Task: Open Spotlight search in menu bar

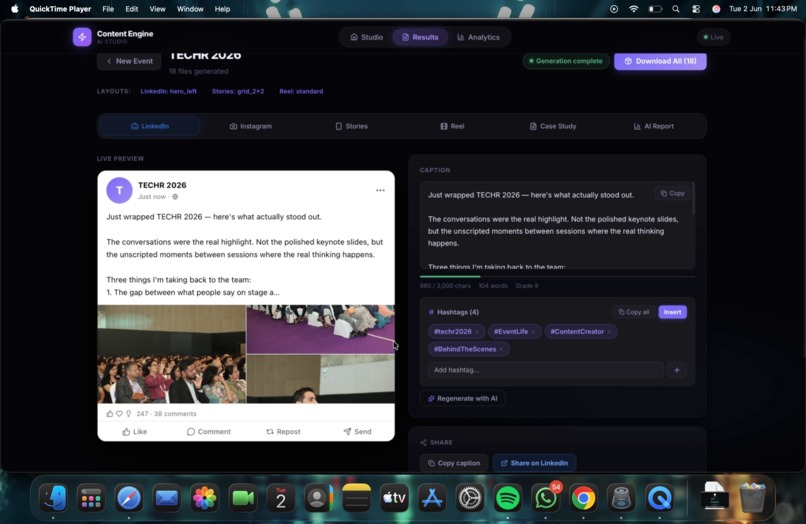Action: click(x=676, y=9)
